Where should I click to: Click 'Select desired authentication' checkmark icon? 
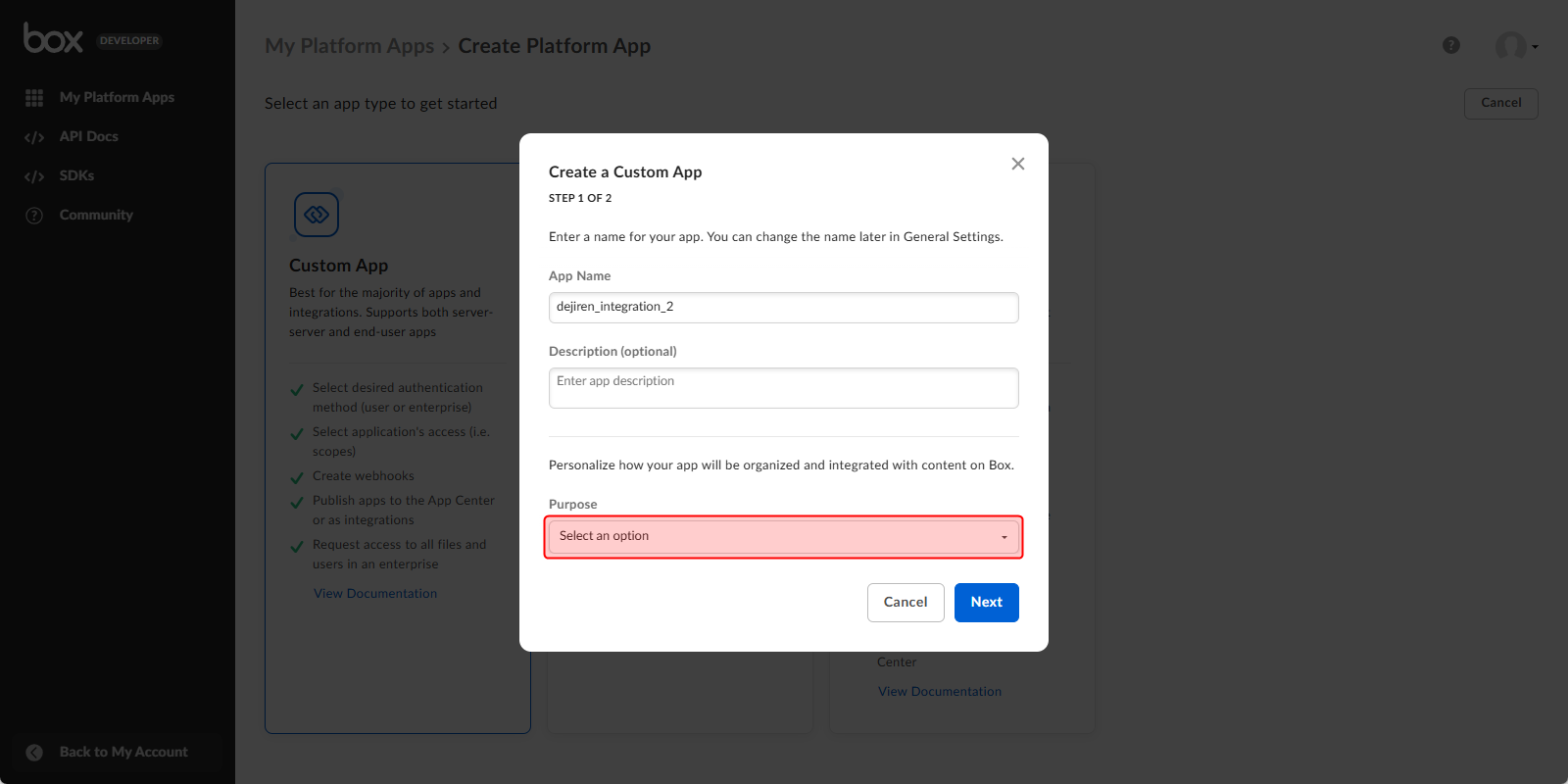click(297, 390)
